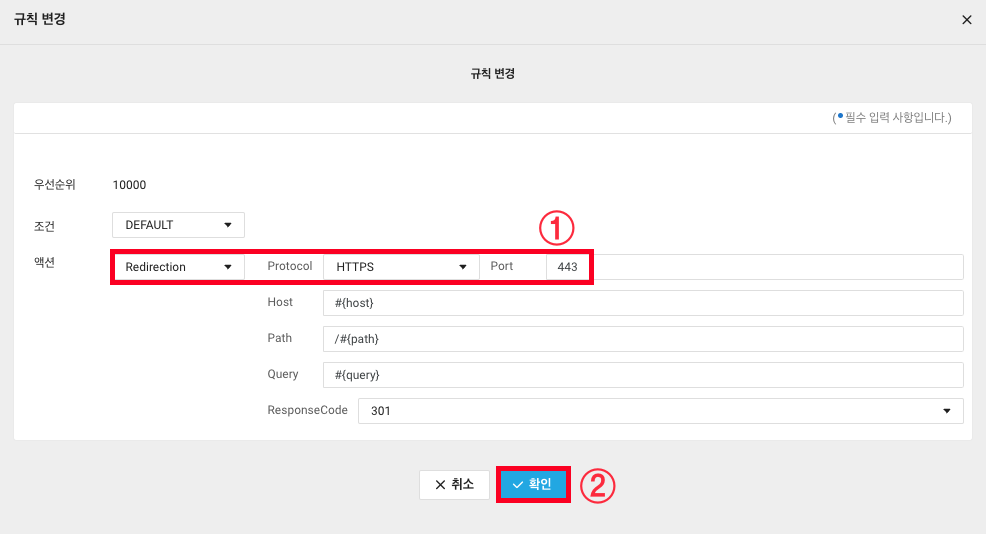Click the 취소 cancel button
The height and width of the screenshot is (534, 986).
[454, 484]
